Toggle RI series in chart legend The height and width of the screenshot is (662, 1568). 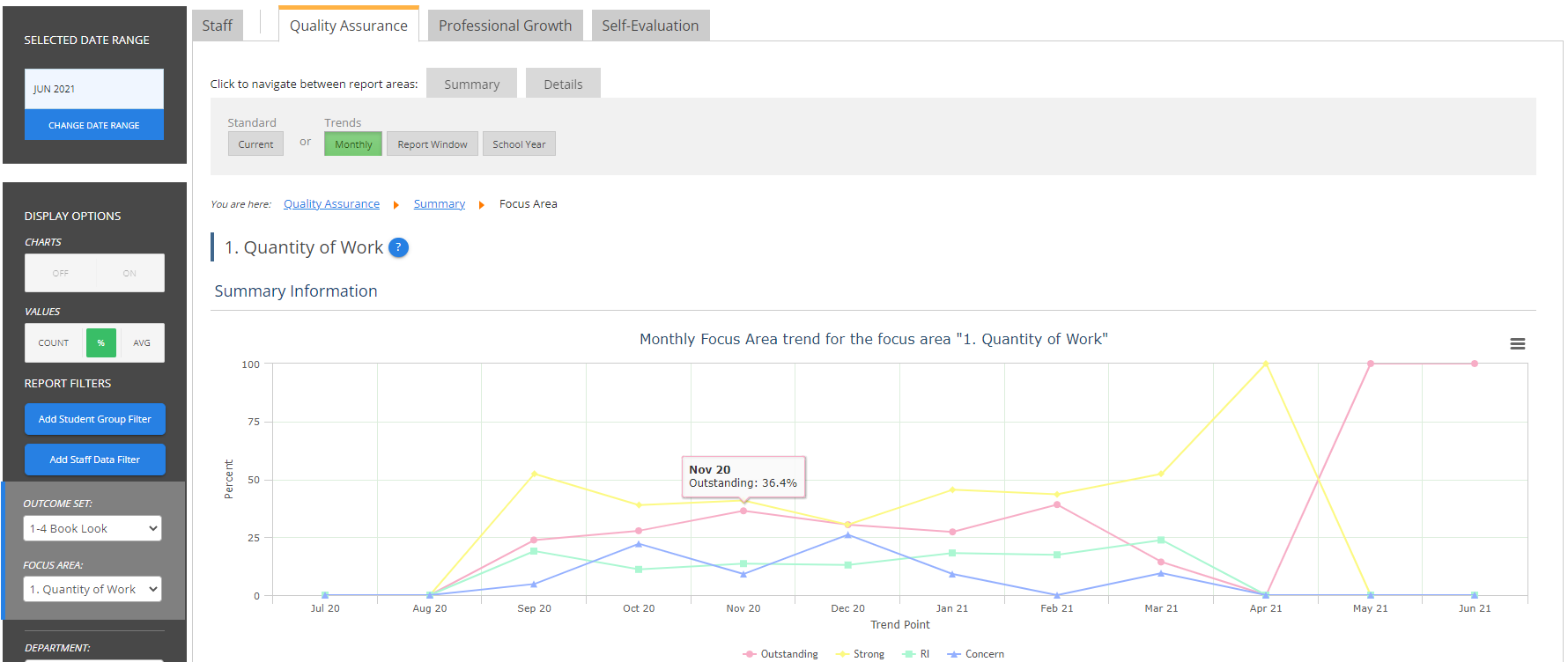tap(917, 654)
